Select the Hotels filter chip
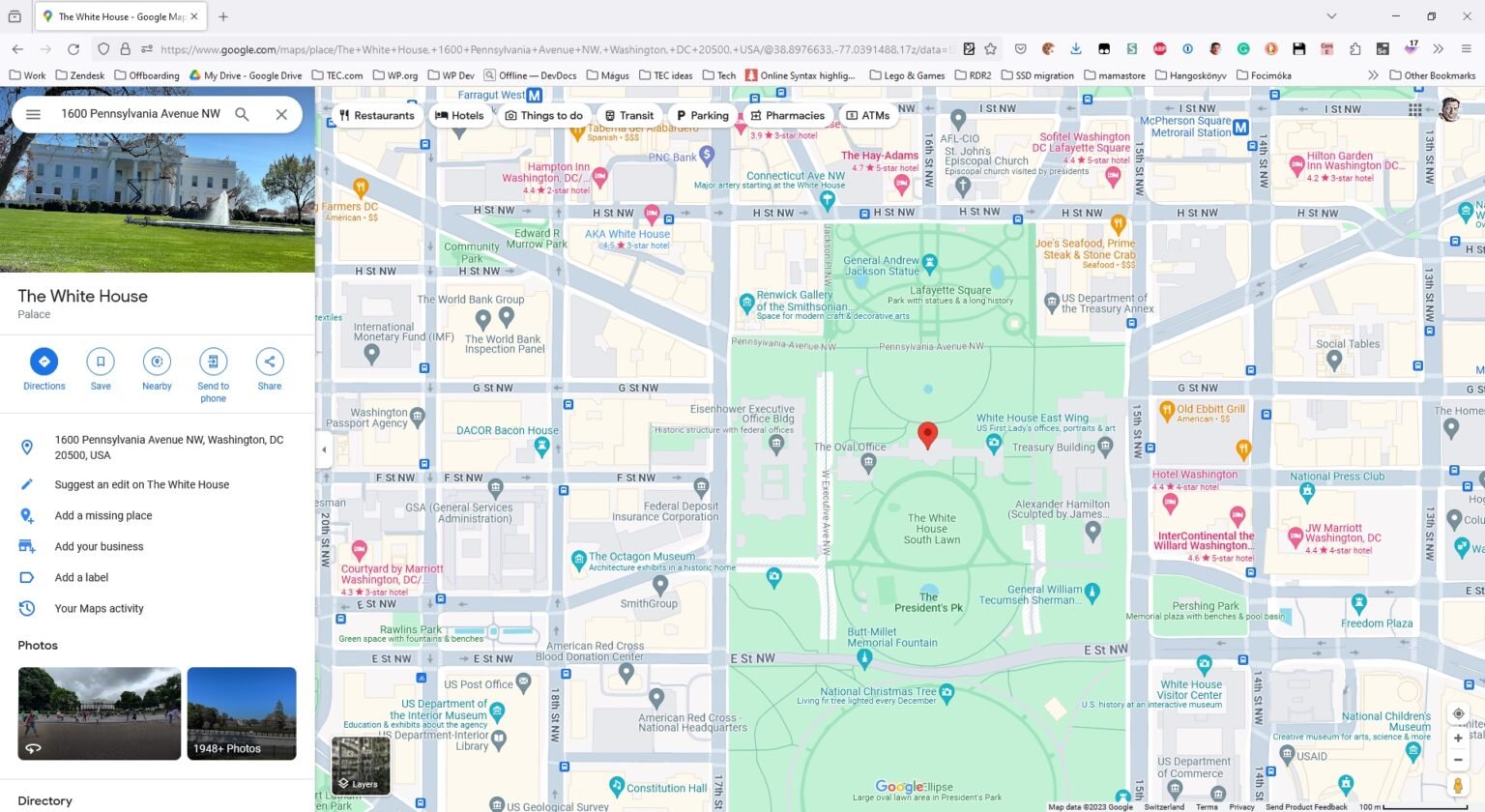 [459, 115]
